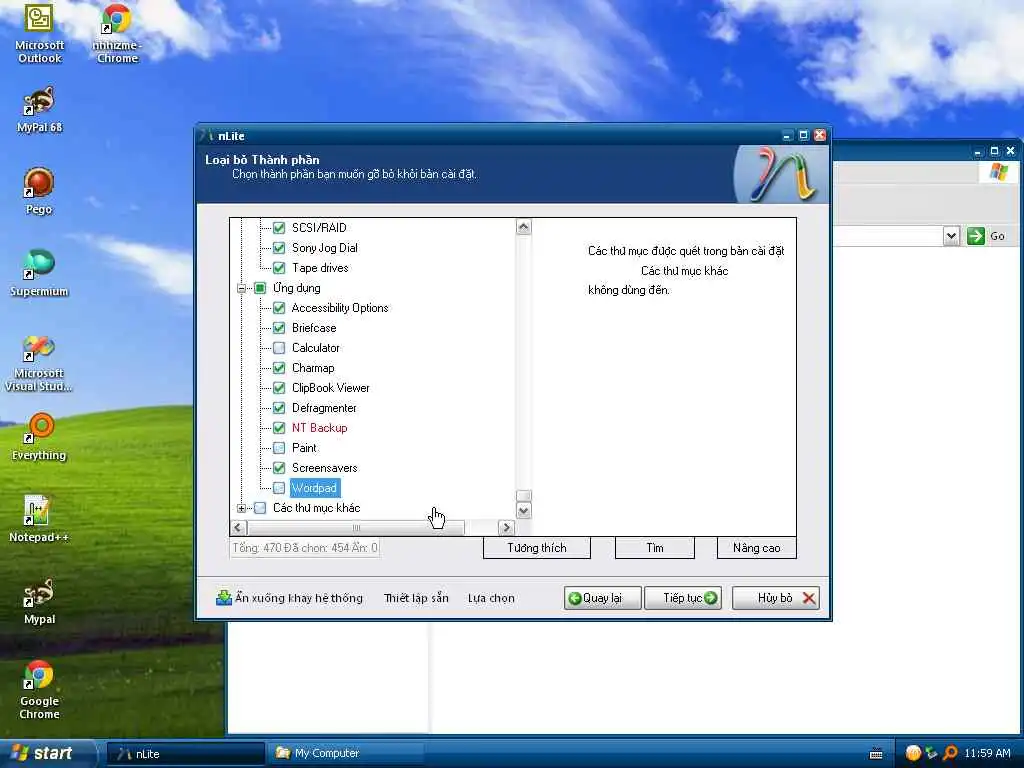
Task: Toggle ClipBook Viewer checkbox
Action: pos(279,388)
